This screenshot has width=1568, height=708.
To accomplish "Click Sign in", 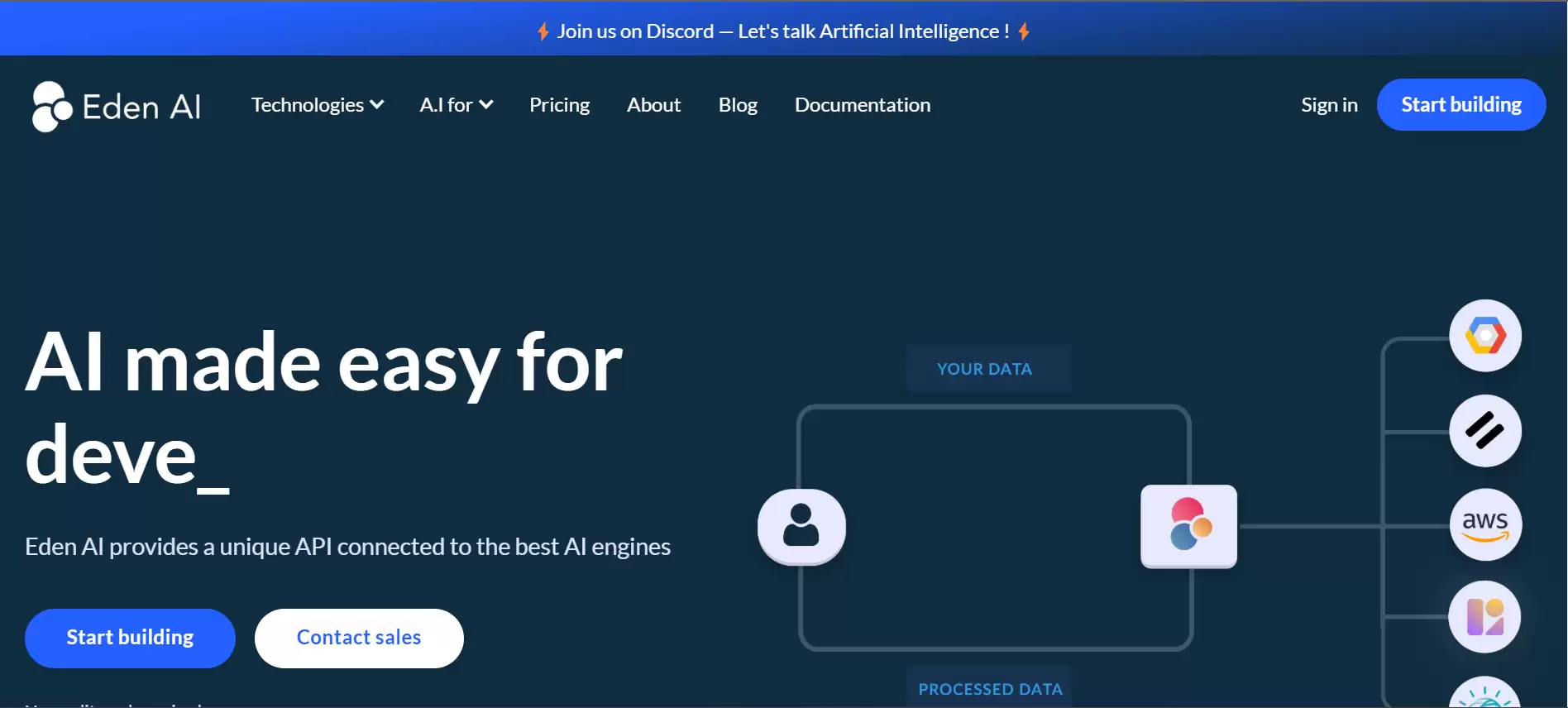I will click(x=1329, y=105).
